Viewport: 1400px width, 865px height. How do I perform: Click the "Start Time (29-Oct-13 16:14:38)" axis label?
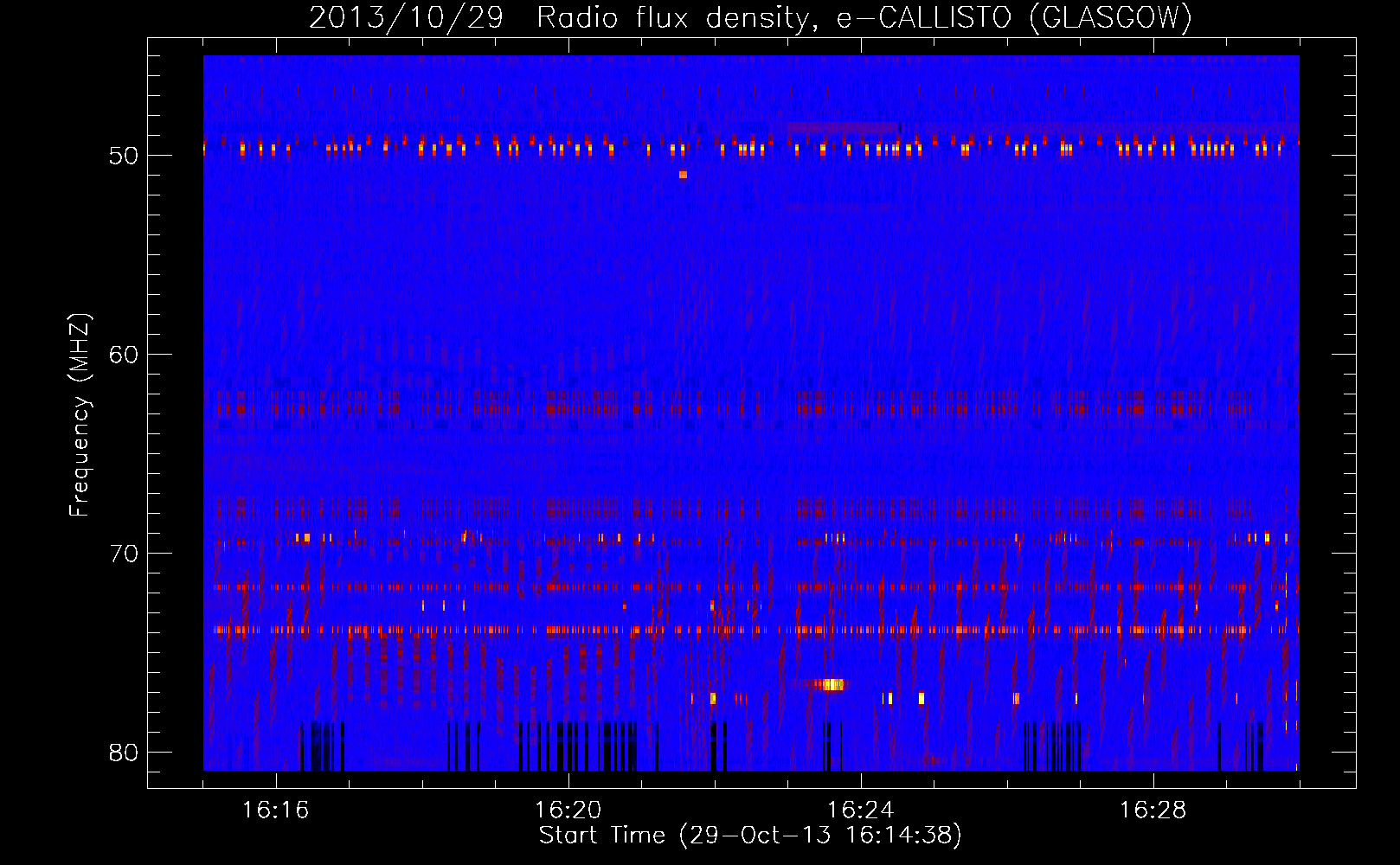point(750,836)
